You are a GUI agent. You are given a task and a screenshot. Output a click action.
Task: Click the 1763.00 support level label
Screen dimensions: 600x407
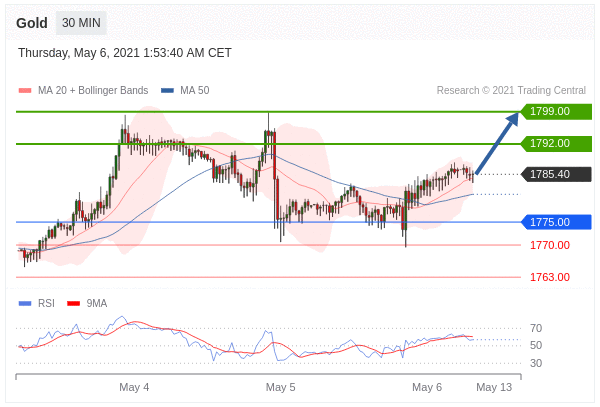(550, 277)
